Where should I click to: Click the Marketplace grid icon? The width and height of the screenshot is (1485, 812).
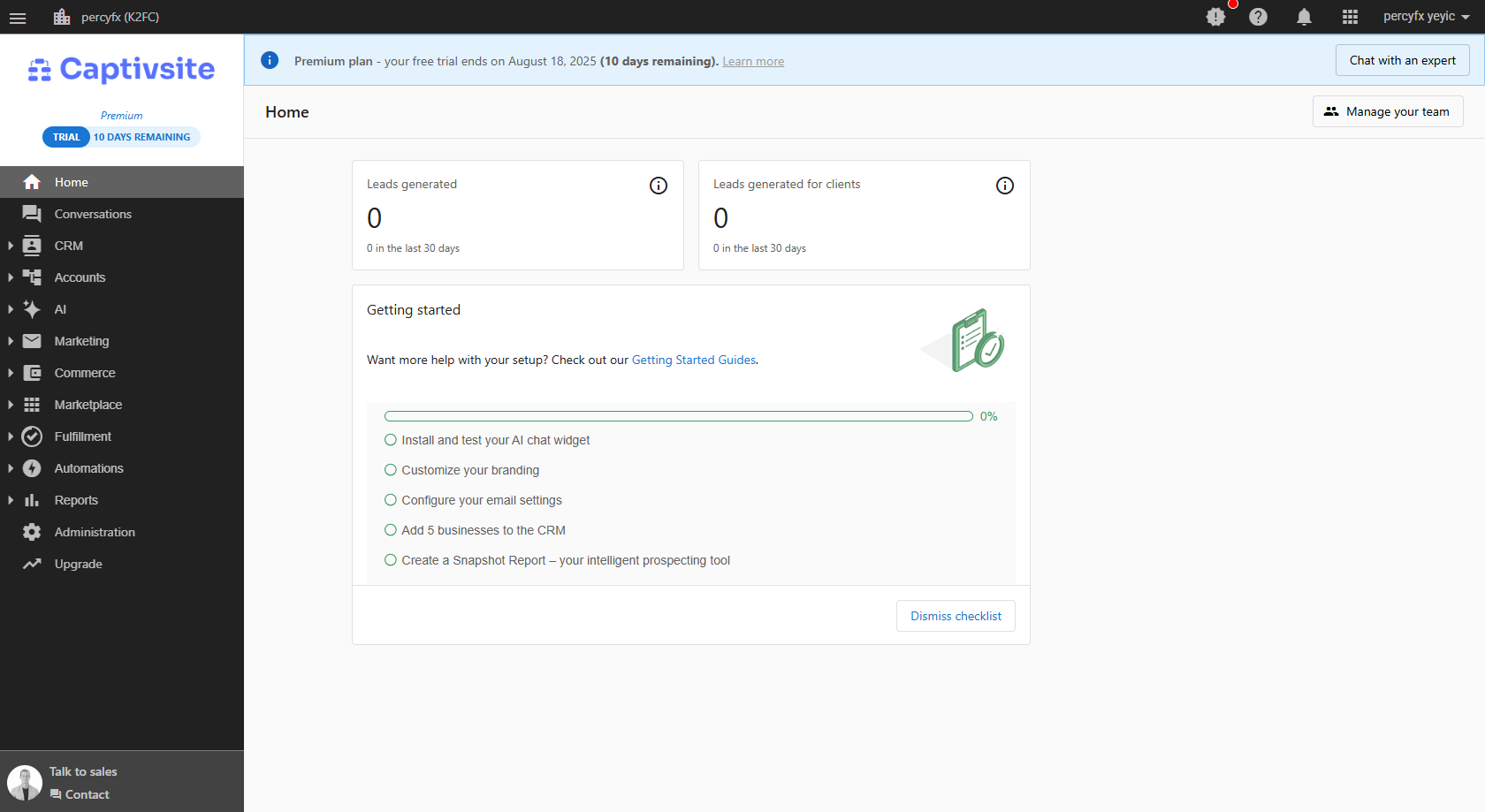coord(32,405)
